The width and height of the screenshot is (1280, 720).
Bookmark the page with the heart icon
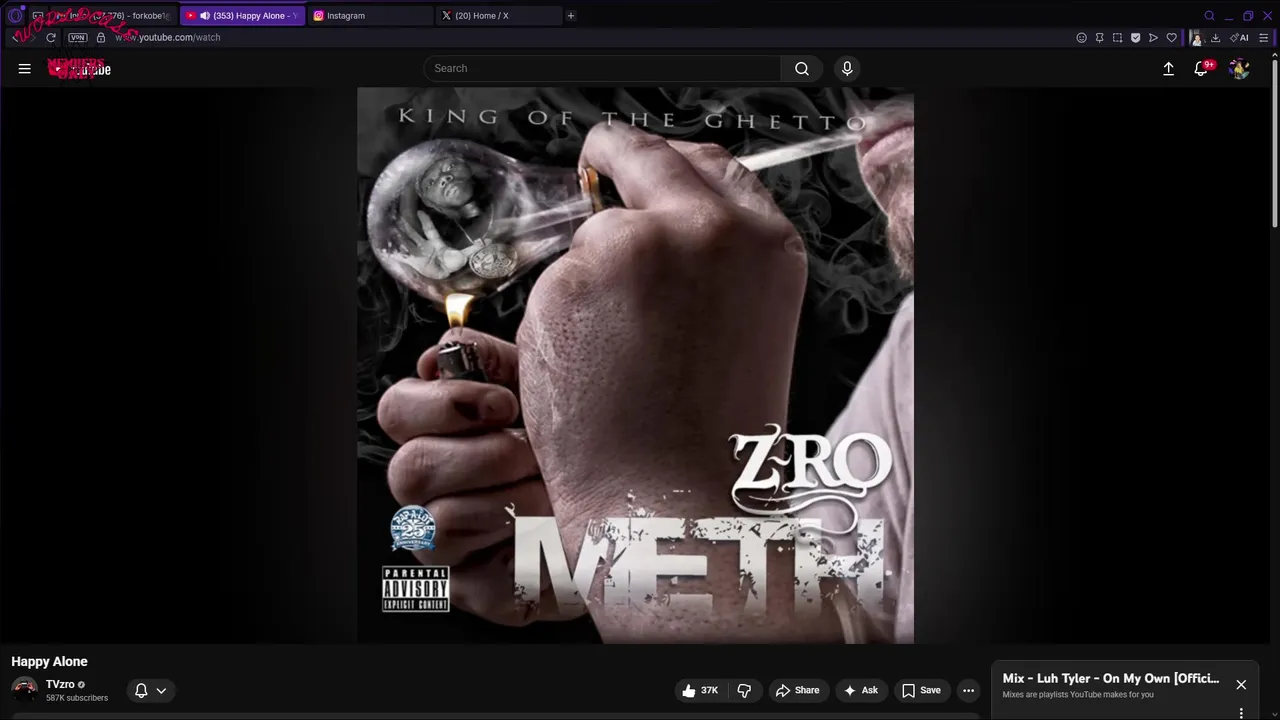(1171, 38)
